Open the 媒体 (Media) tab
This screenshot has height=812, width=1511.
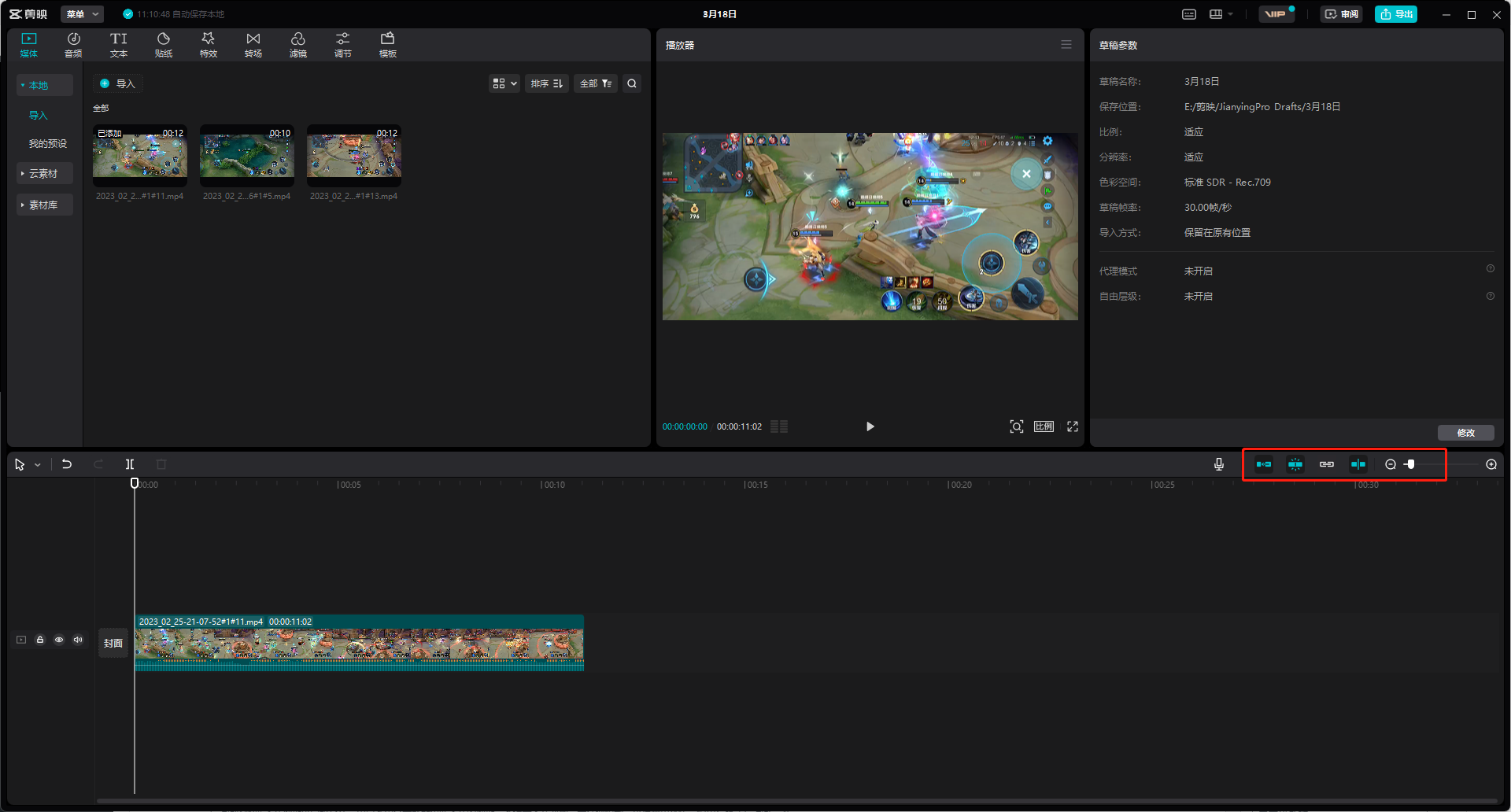click(x=29, y=45)
